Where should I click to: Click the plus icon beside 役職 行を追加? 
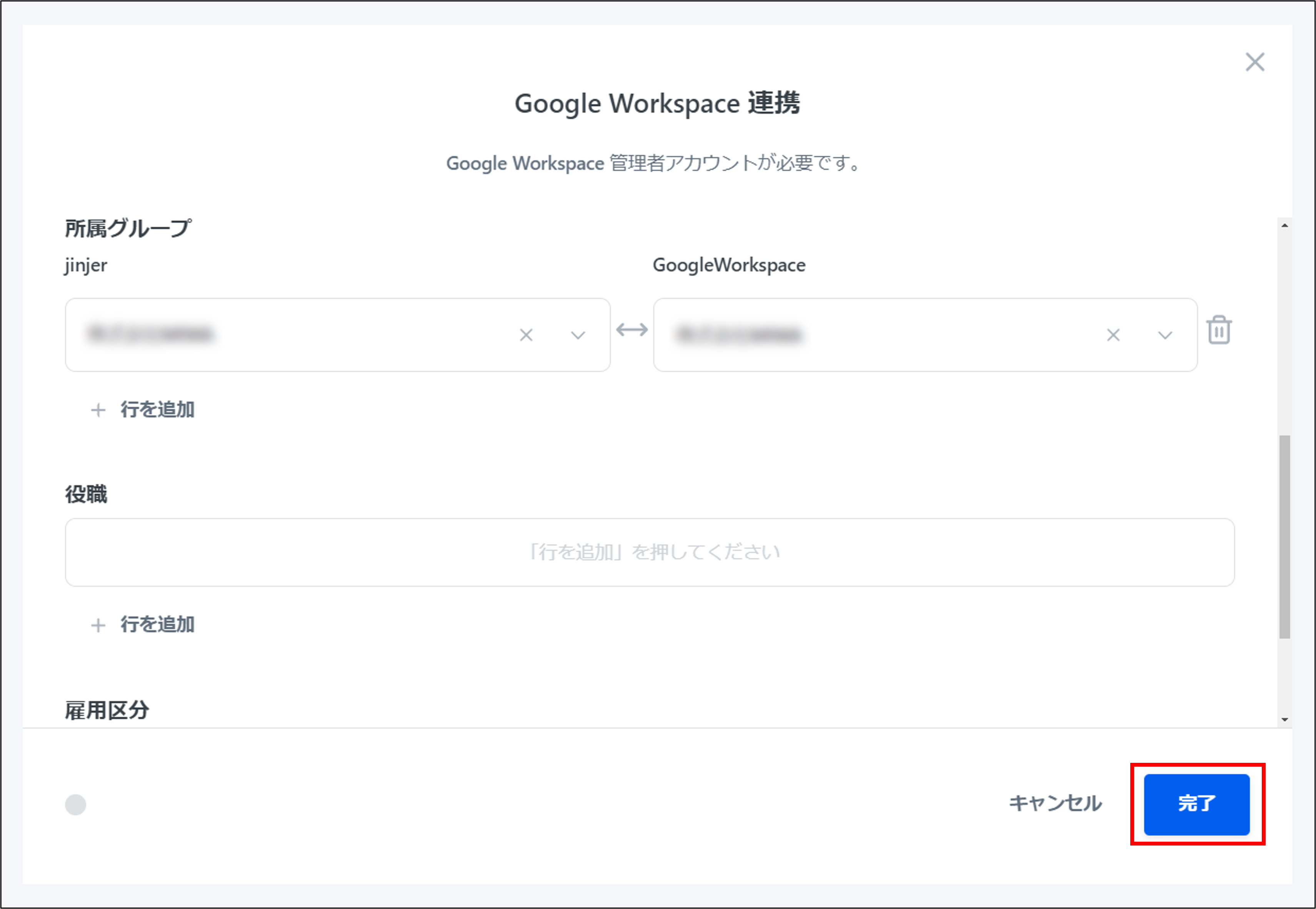click(98, 625)
